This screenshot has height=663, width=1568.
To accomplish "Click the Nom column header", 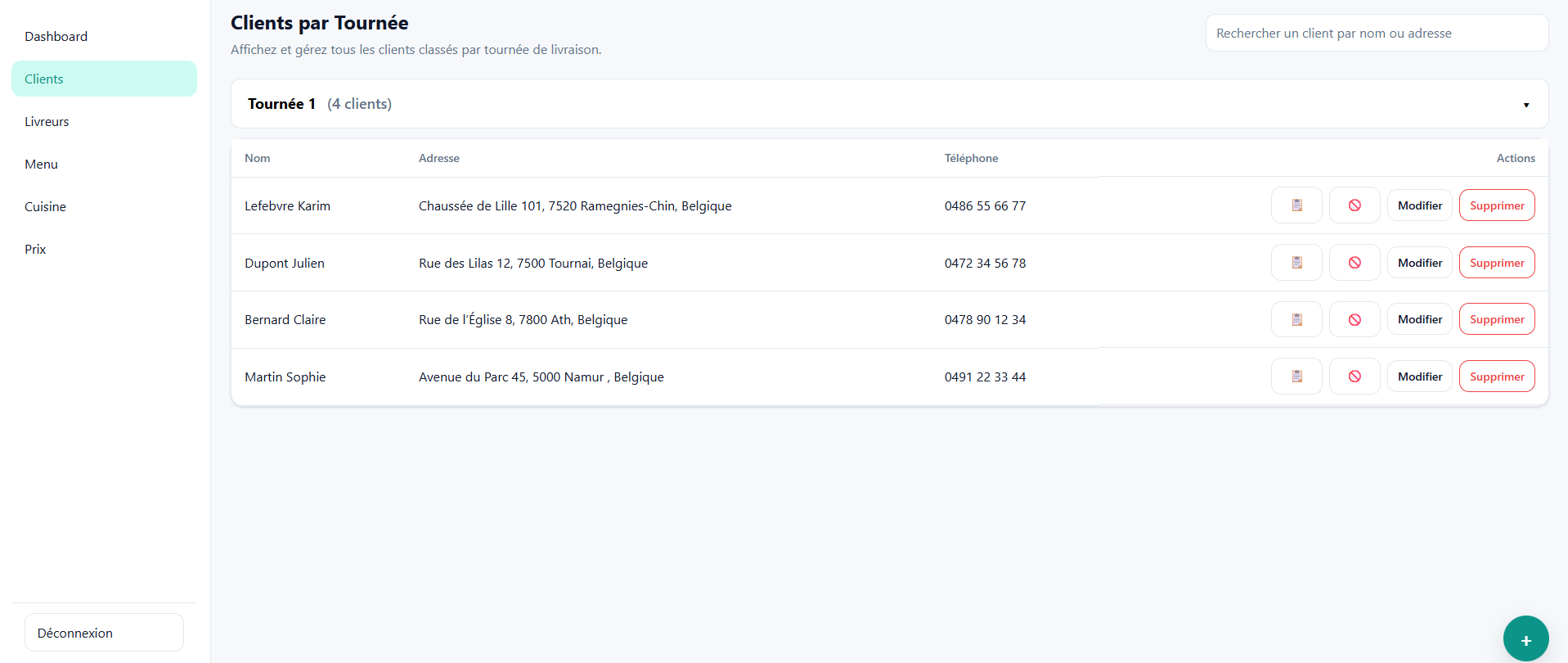I will pyautogui.click(x=257, y=158).
